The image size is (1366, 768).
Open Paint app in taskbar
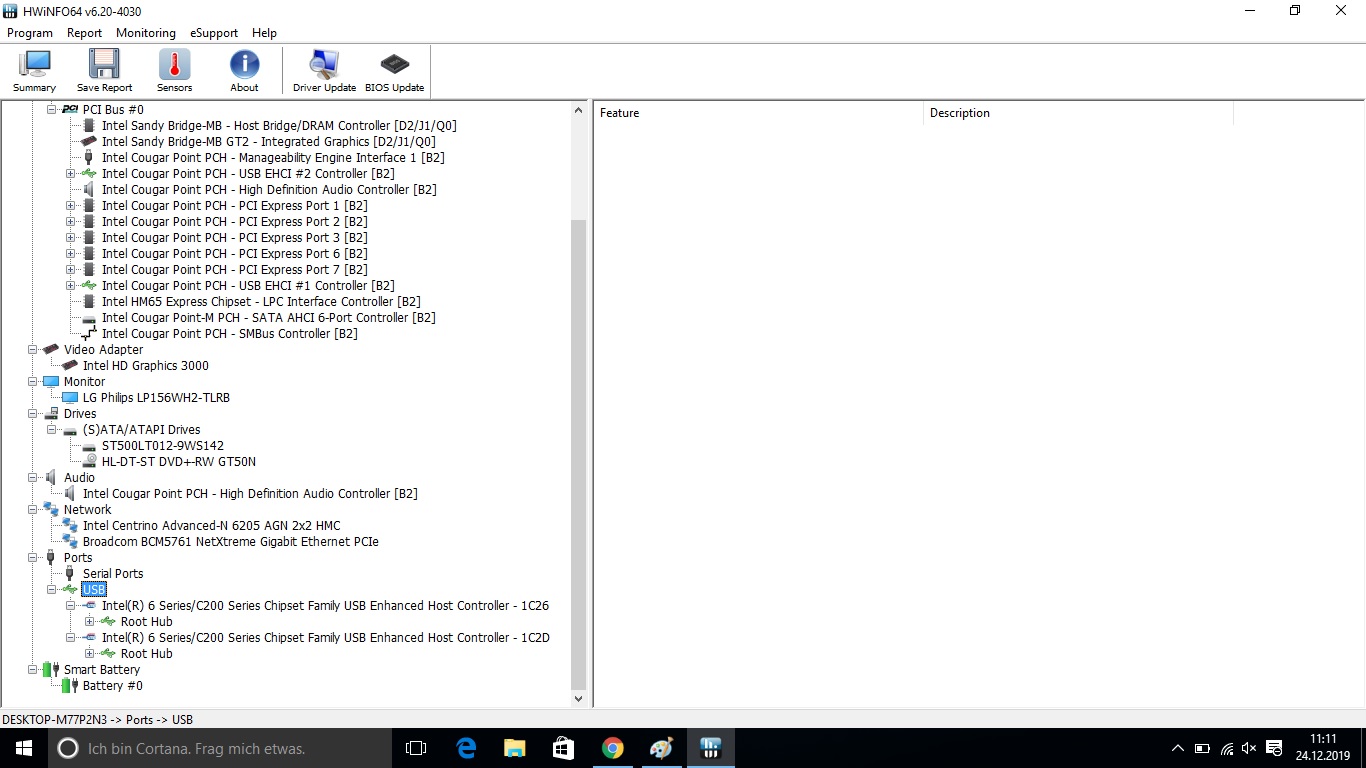(661, 748)
